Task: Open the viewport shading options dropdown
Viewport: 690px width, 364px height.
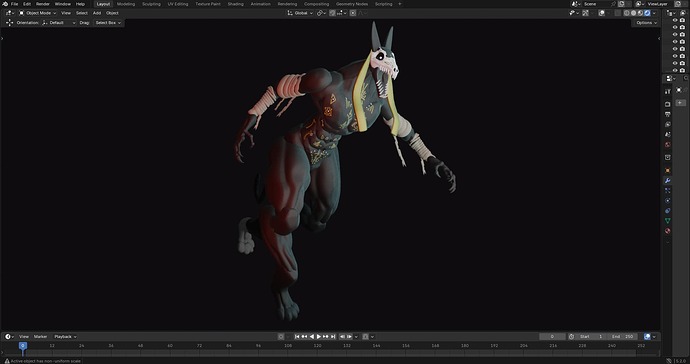Action: click(654, 13)
